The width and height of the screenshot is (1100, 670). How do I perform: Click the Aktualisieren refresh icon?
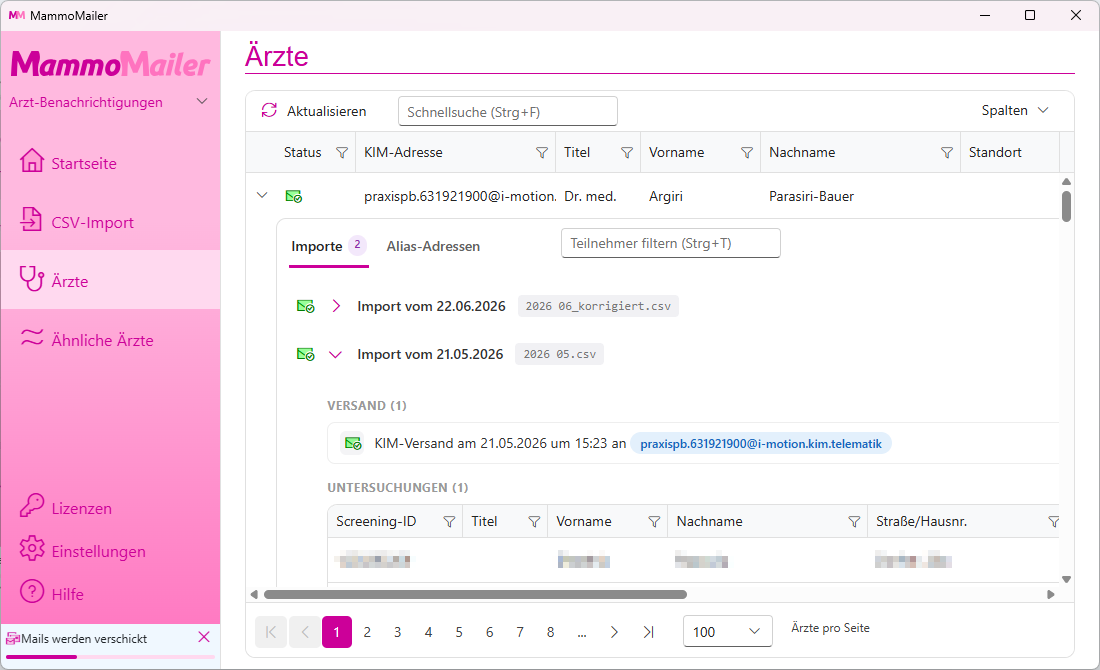tap(269, 110)
